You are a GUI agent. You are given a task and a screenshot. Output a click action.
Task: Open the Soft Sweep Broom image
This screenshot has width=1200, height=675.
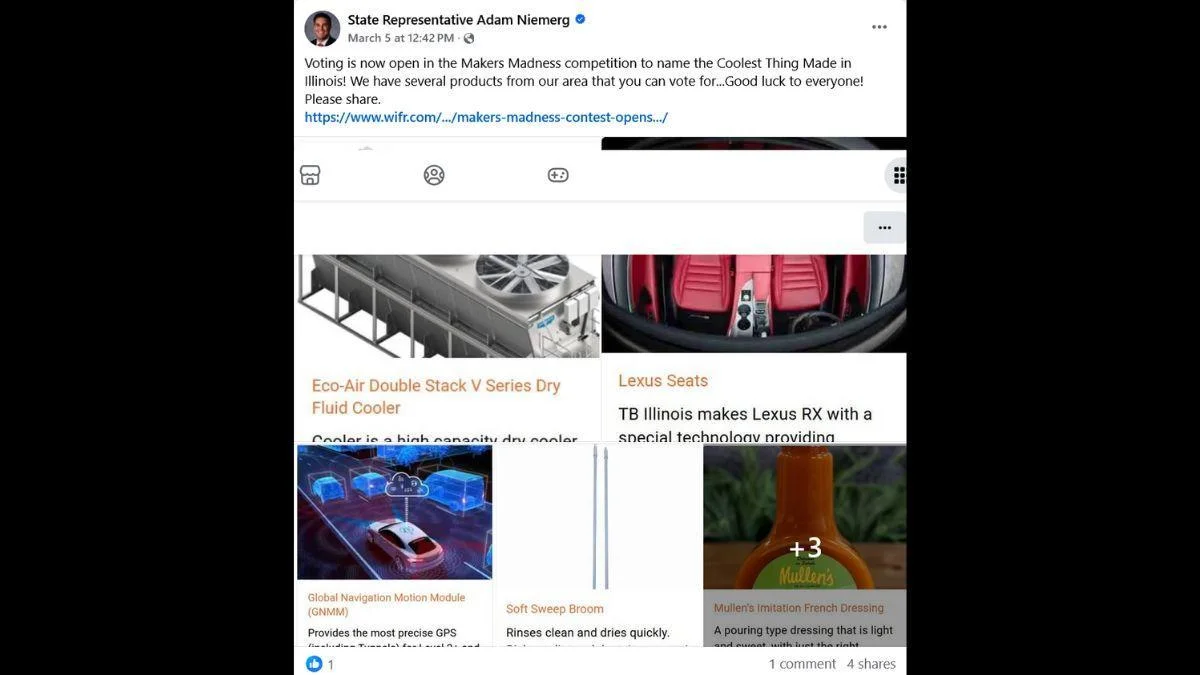[x=598, y=517]
